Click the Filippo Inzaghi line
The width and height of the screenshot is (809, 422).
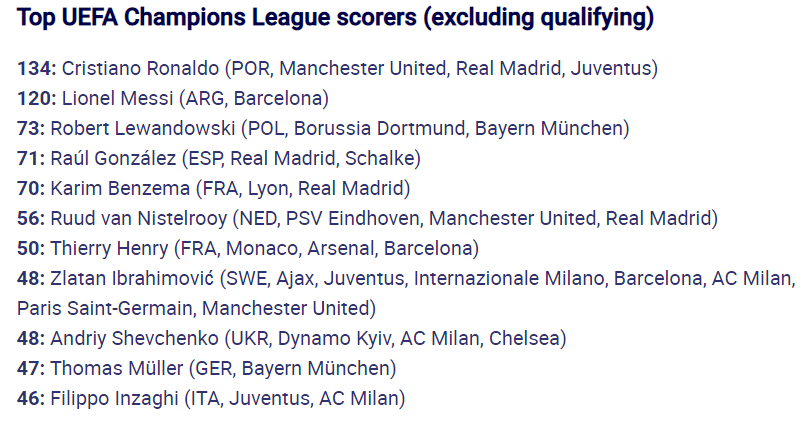(x=211, y=398)
